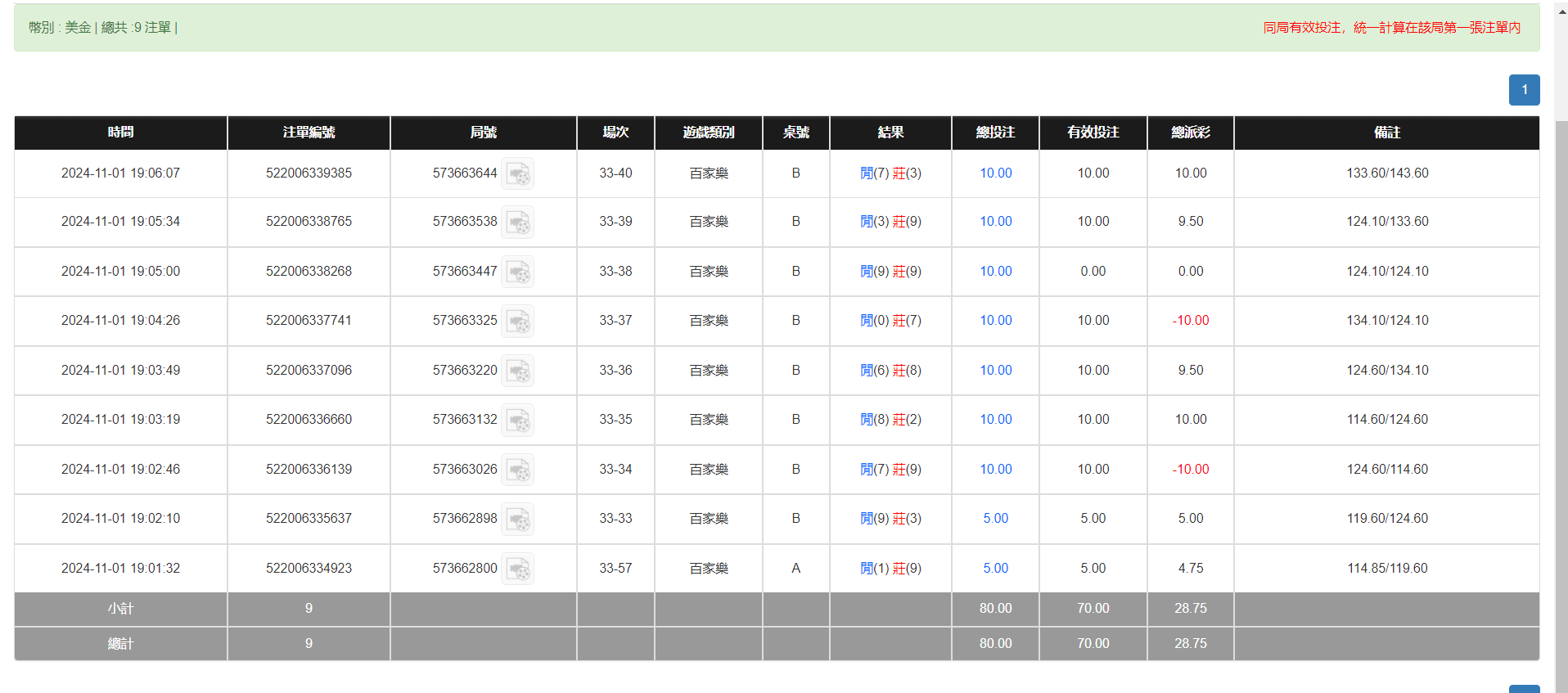View replay icon for round 573663325
This screenshot has height=693, width=1568.
517,322
